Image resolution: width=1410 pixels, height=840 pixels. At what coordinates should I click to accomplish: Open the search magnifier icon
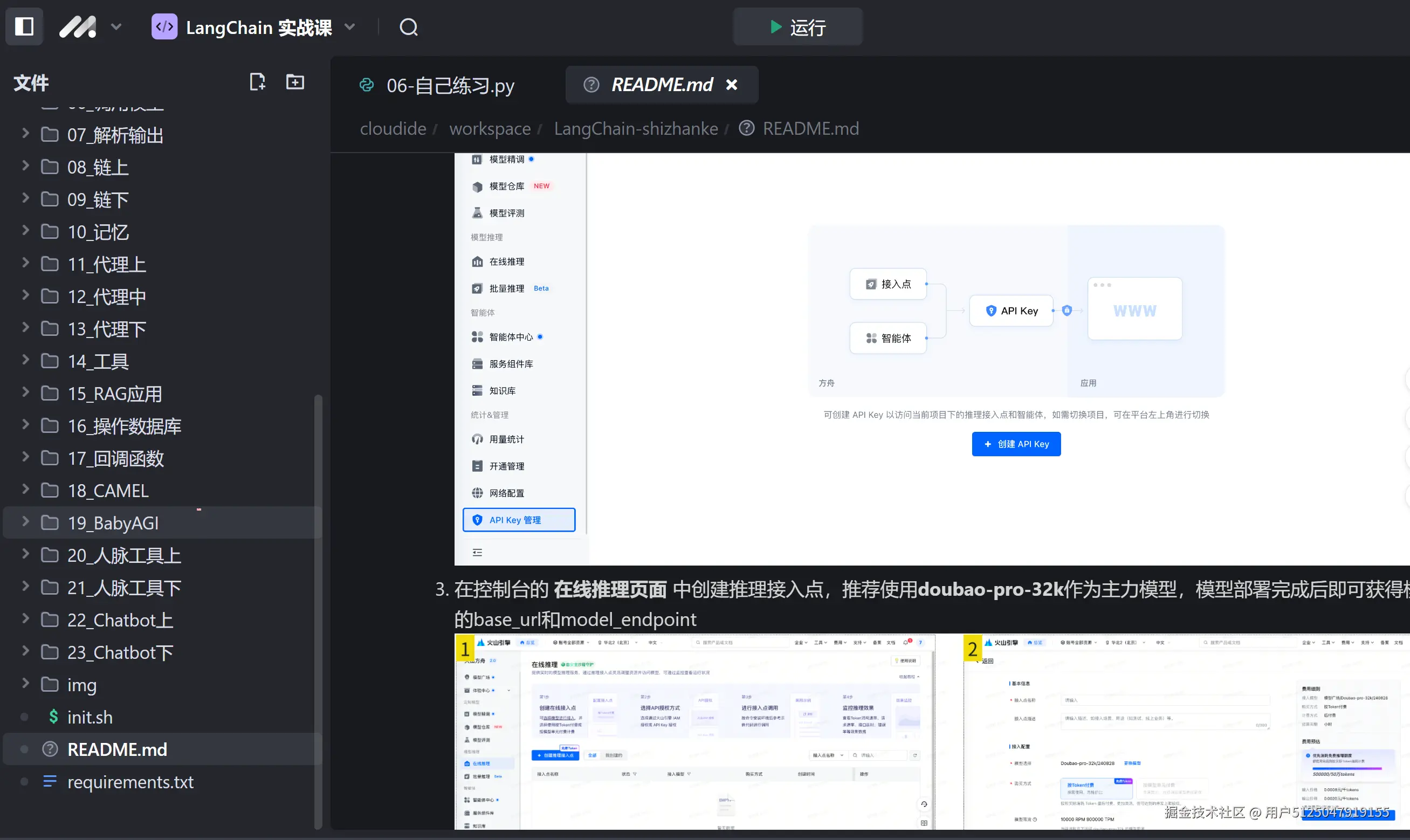point(408,26)
